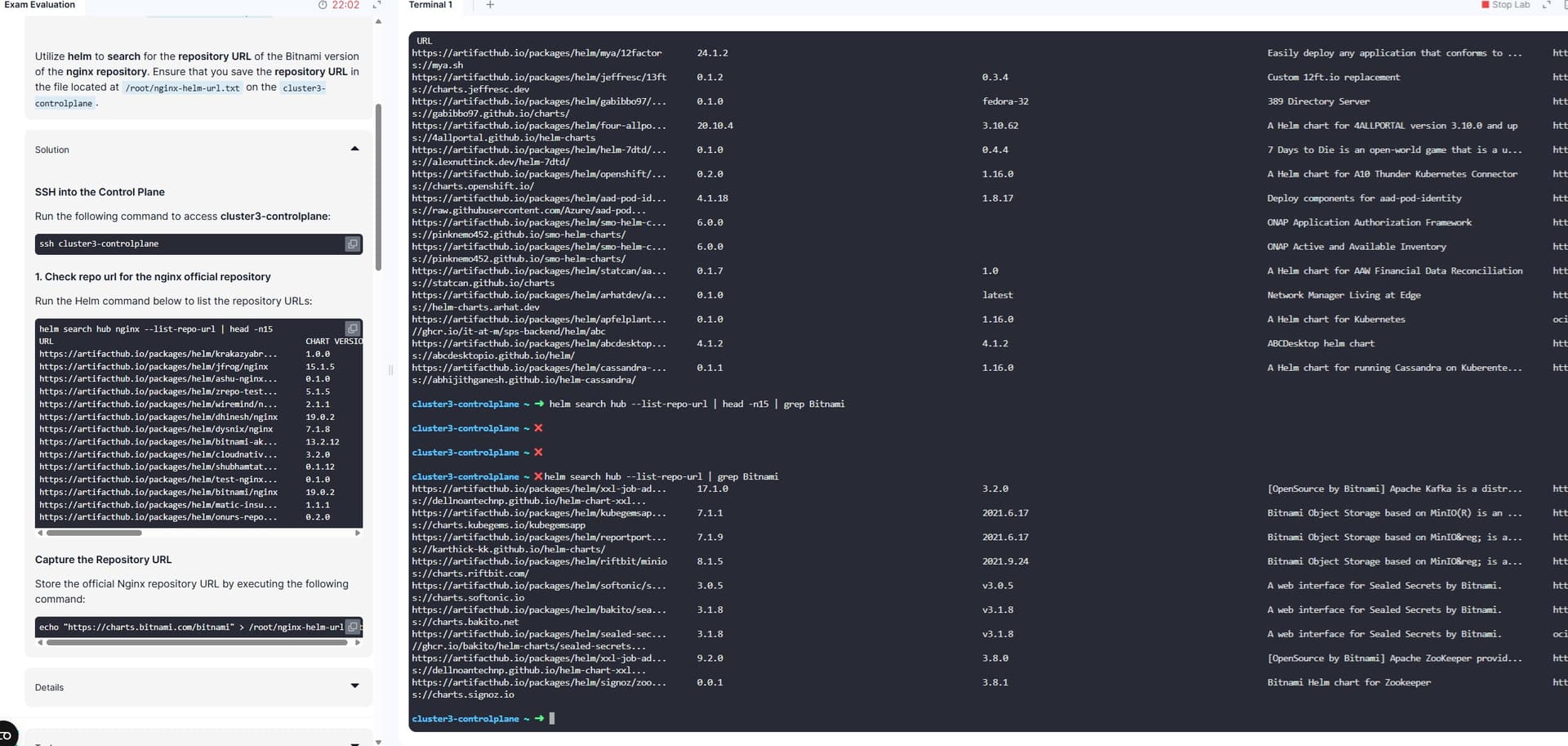The width and height of the screenshot is (1568, 746).
Task: Click the echo command block horizontal scrollbar
Action: [197, 642]
